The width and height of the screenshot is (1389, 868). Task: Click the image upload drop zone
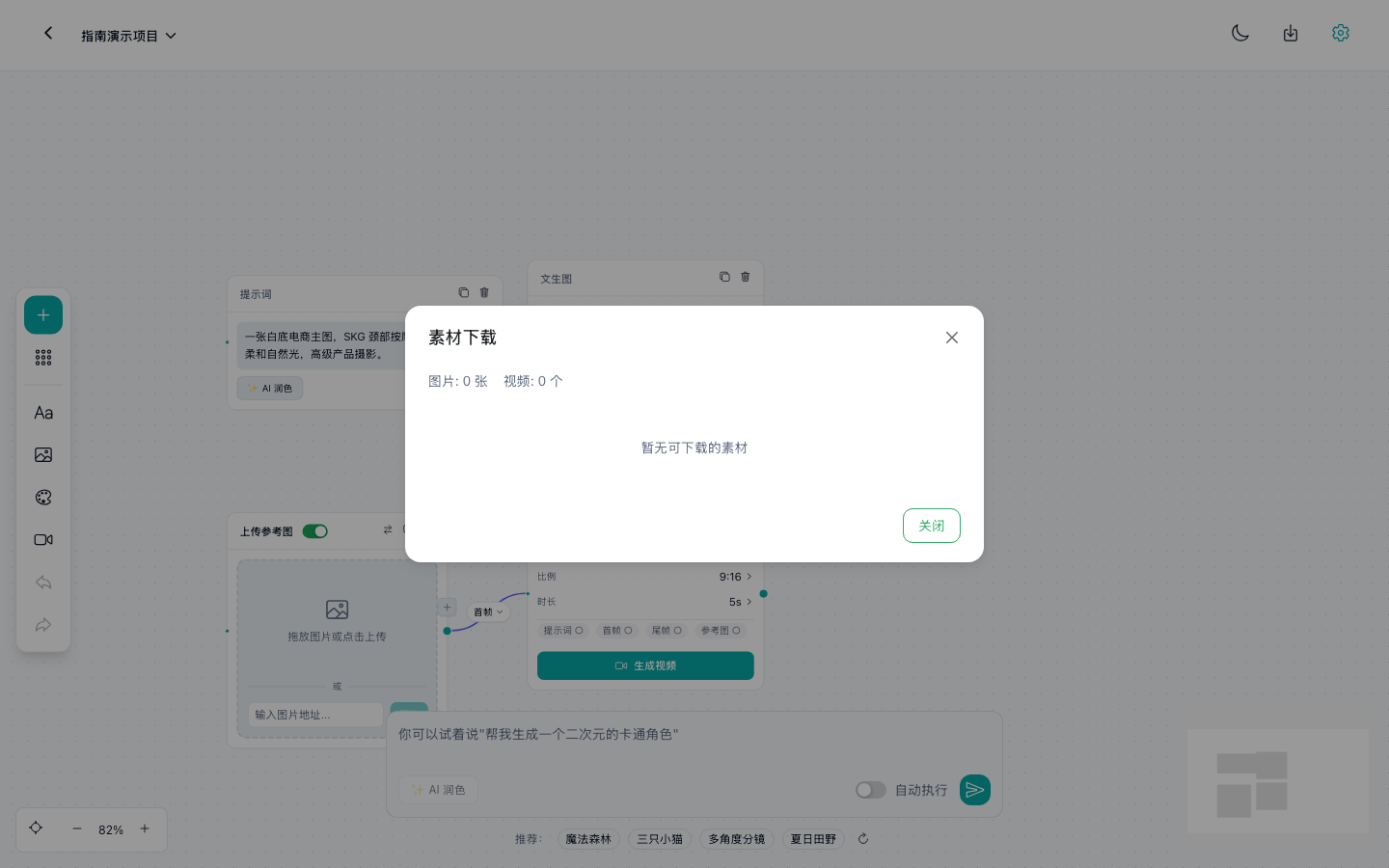(337, 621)
